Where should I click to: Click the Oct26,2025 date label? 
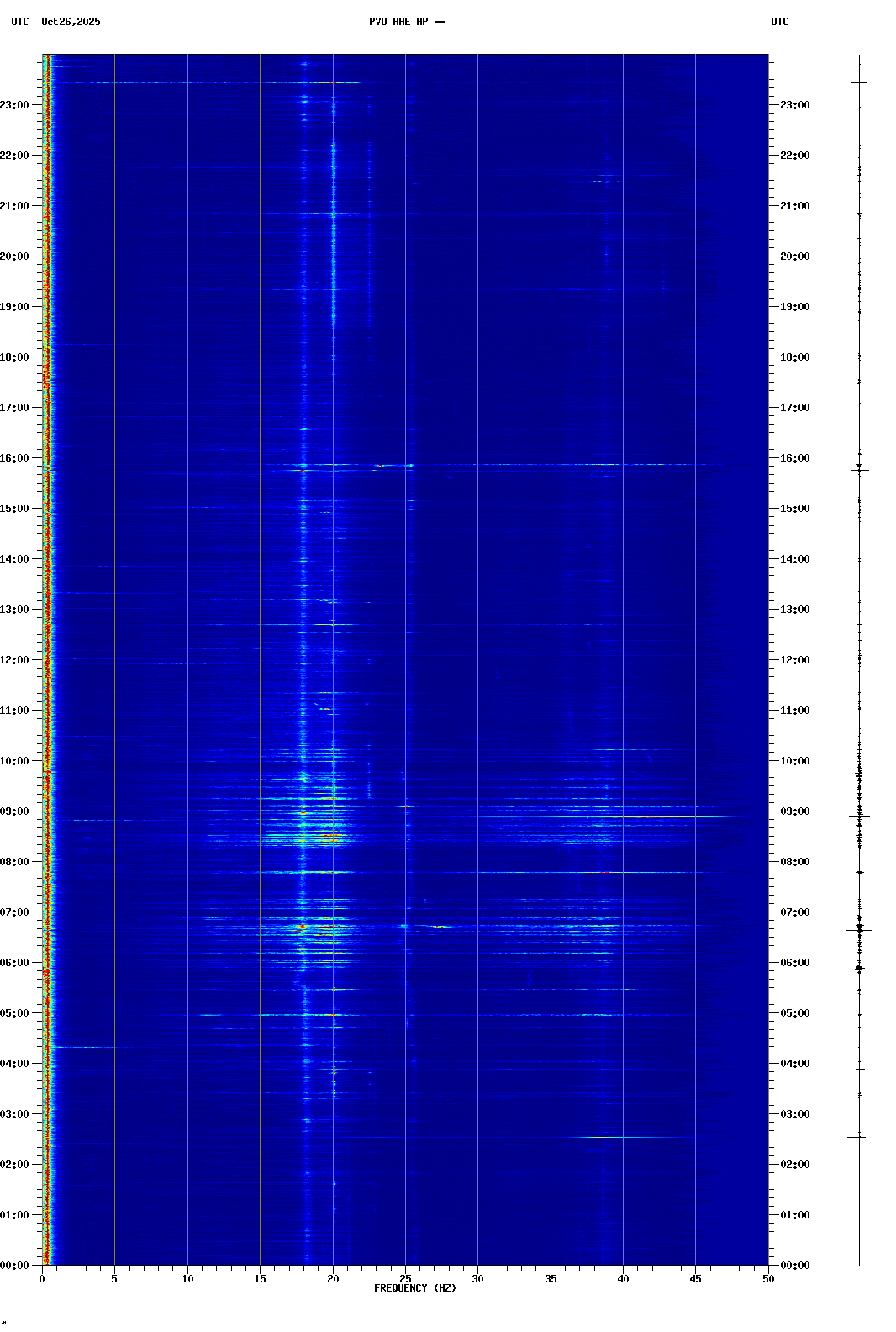[x=71, y=22]
